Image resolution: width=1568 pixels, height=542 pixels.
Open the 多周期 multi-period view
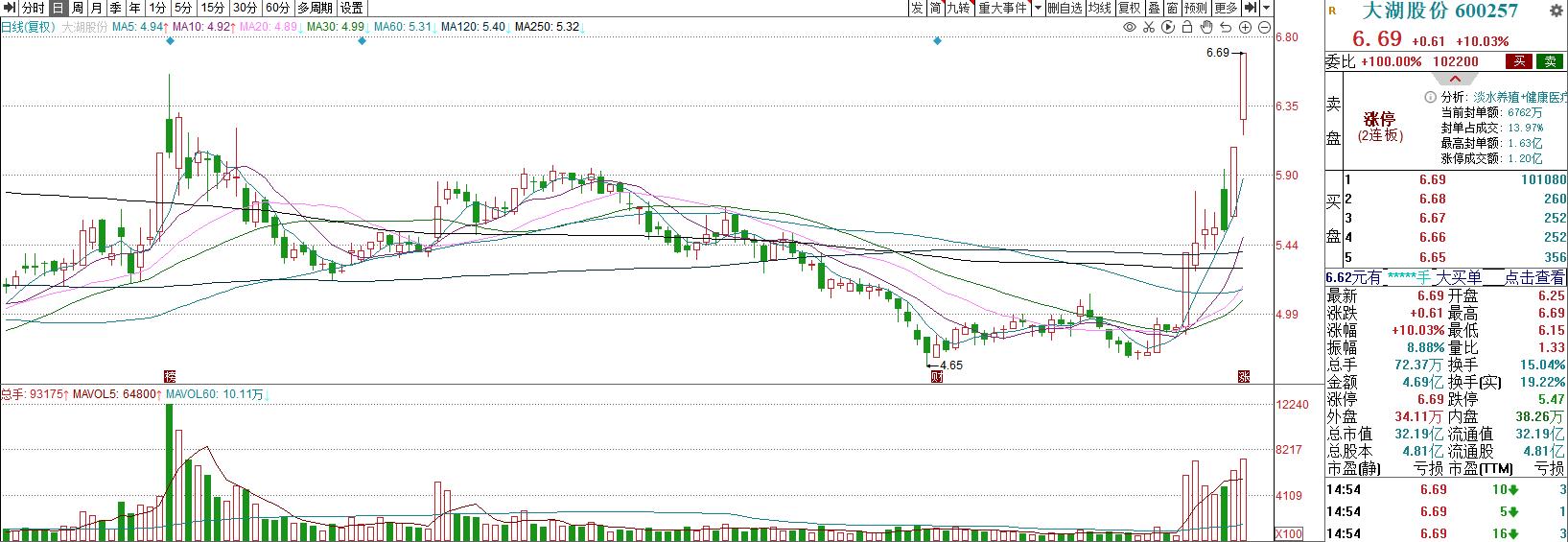pos(316,8)
